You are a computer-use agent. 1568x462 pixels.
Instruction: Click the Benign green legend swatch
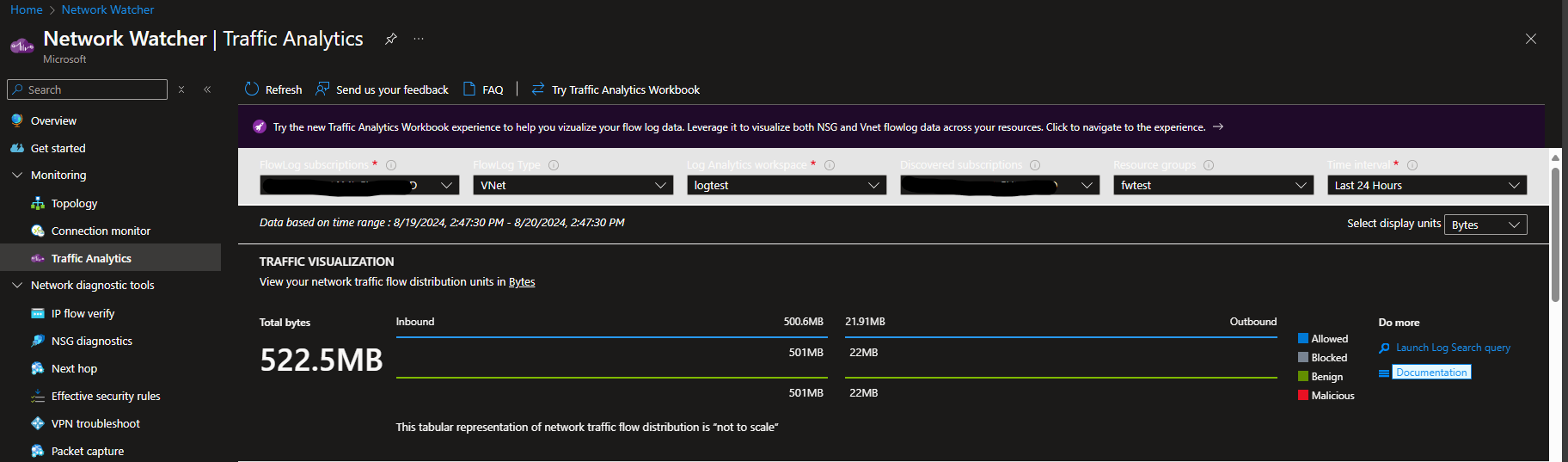(1303, 376)
